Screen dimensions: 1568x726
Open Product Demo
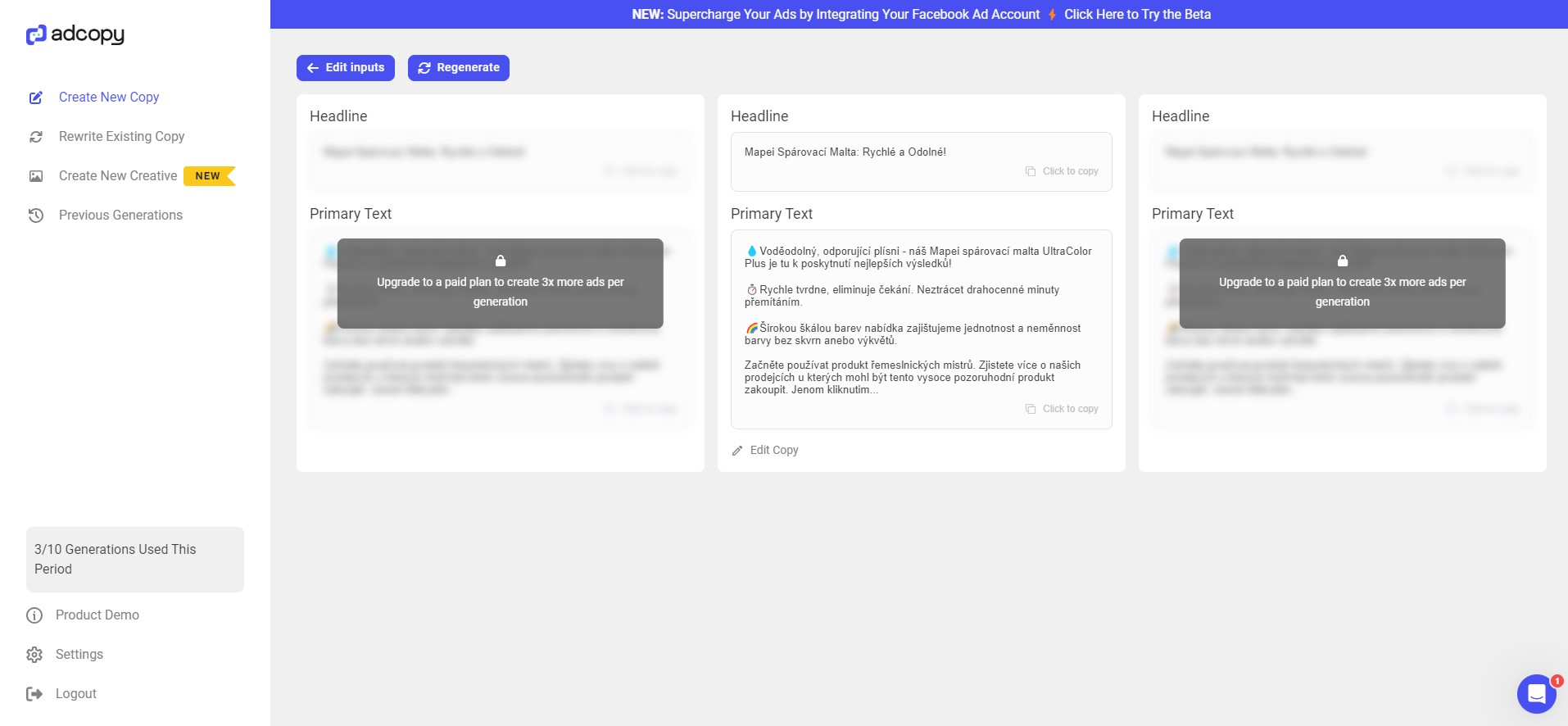tap(97, 615)
